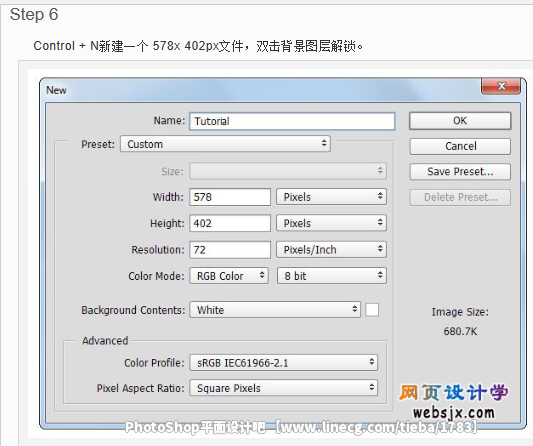Click the 680.7K image size value

pyautogui.click(x=460, y=331)
